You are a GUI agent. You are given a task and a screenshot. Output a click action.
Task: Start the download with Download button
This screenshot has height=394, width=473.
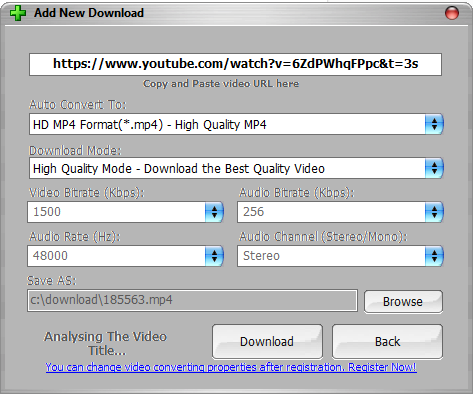pyautogui.click(x=267, y=342)
